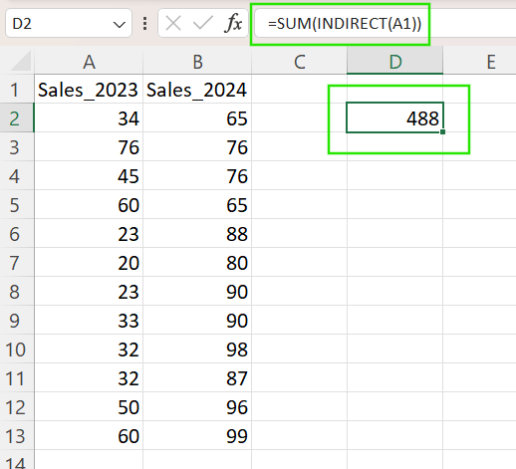
Task: Click the fill handle of cell D2
Action: point(443,132)
